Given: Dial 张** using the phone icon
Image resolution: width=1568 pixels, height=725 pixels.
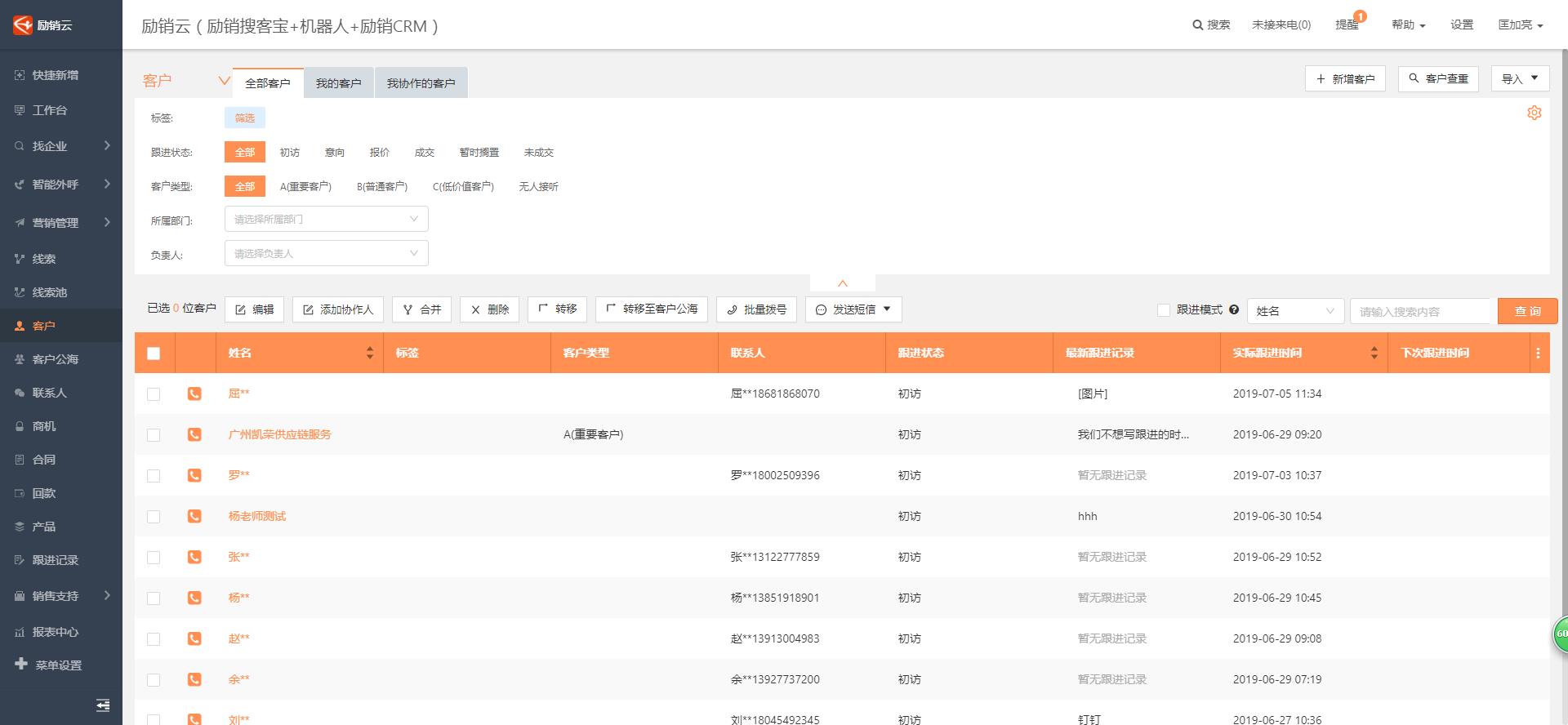Looking at the screenshot, I should [x=194, y=557].
